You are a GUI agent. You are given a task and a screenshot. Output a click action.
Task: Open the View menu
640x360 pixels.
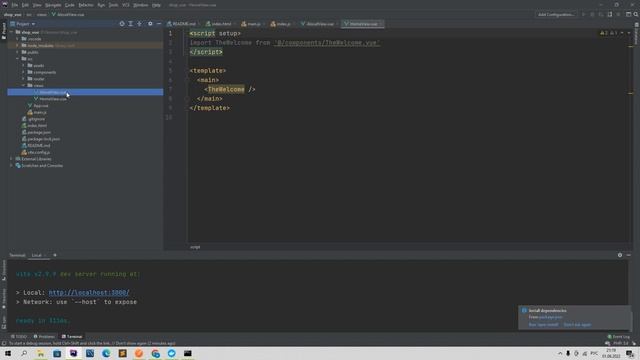click(x=37, y=5)
